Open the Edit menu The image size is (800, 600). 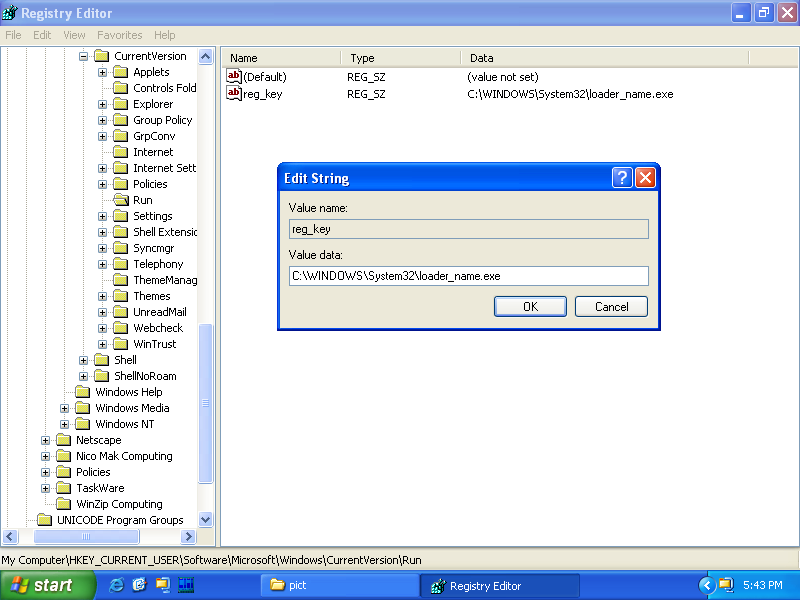[x=42, y=35]
